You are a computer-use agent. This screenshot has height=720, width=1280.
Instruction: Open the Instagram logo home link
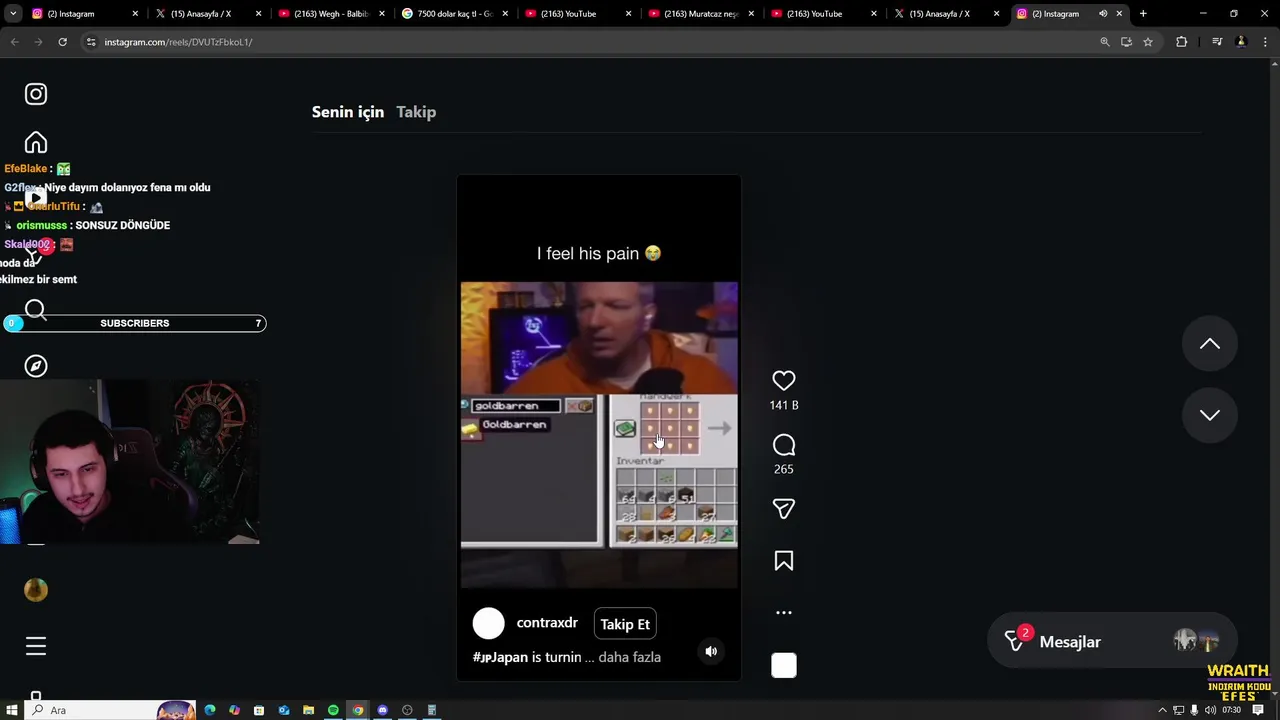click(x=36, y=94)
